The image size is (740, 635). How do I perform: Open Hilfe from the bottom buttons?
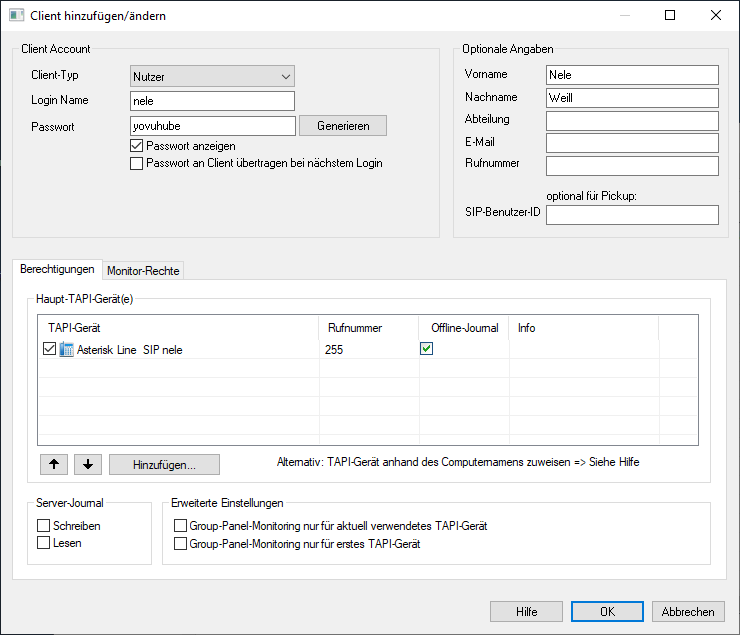click(x=526, y=612)
